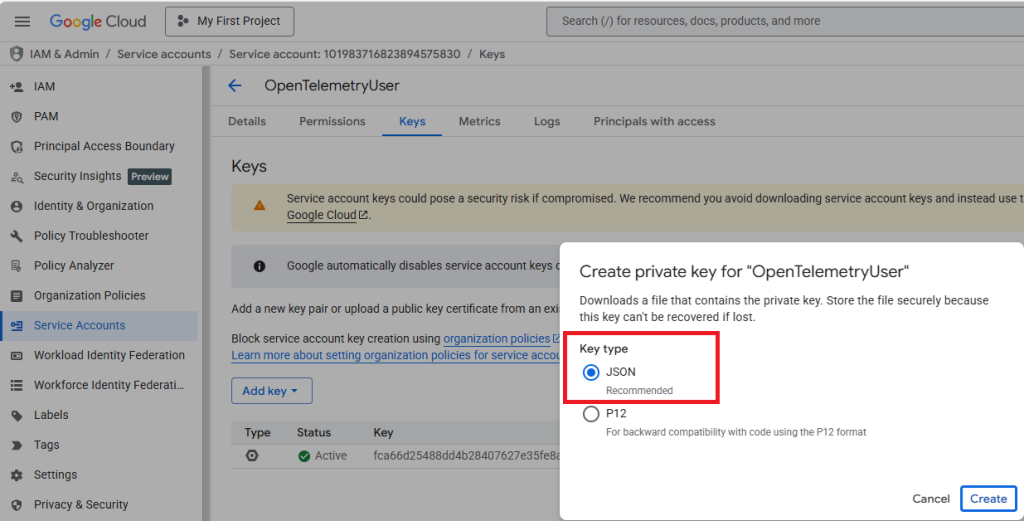Switch to the Metrics tab
This screenshot has height=521, width=1024.
pos(479,122)
